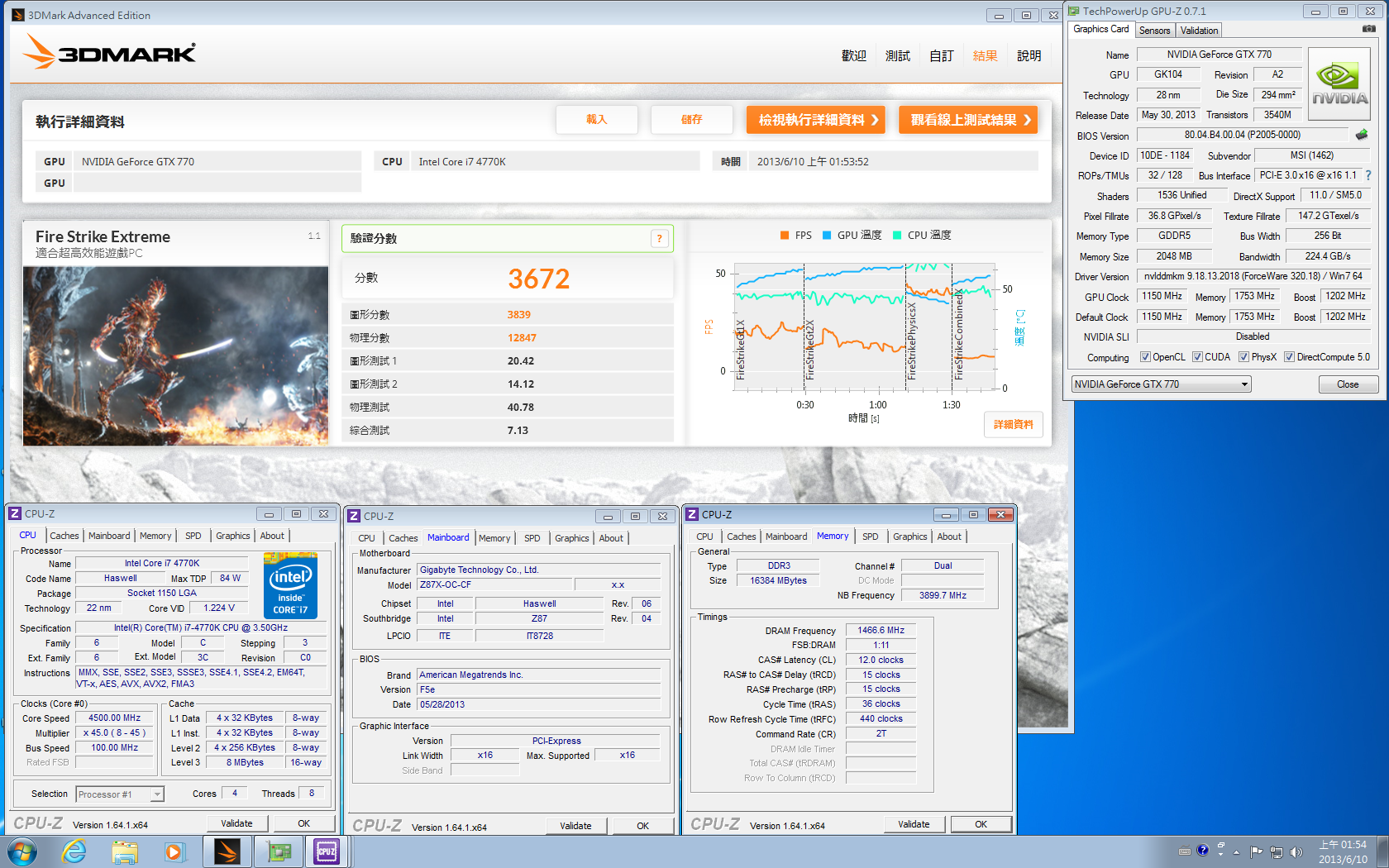Click the Intel Core i7 logo in CPU-Z

(290, 586)
